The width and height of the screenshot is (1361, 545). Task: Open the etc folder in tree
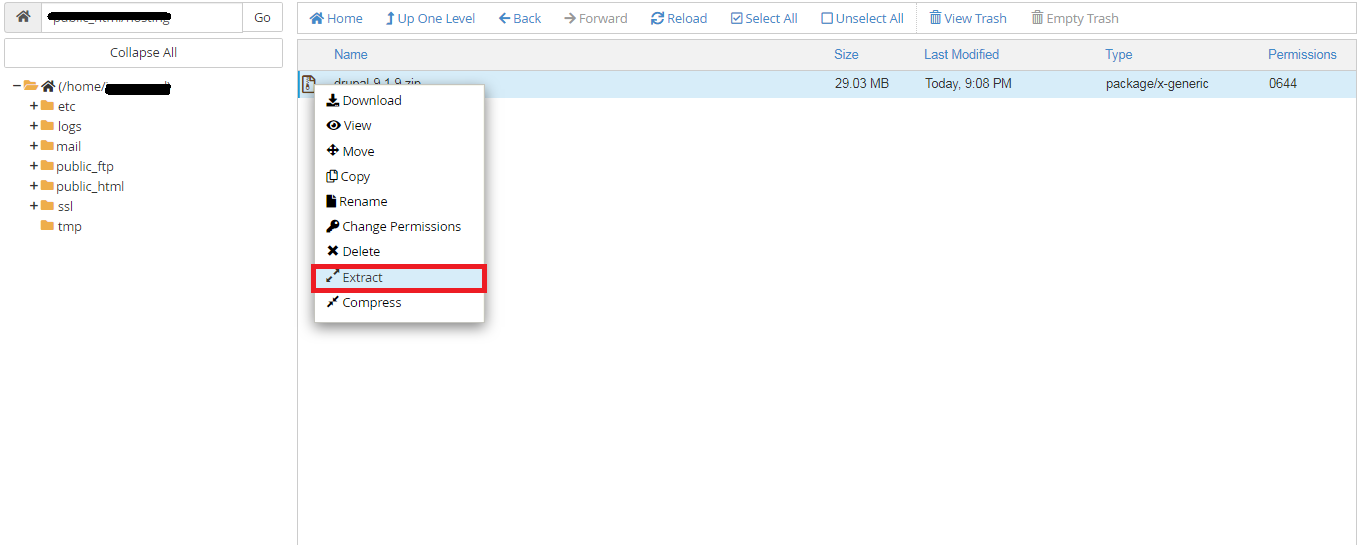[x=58, y=106]
